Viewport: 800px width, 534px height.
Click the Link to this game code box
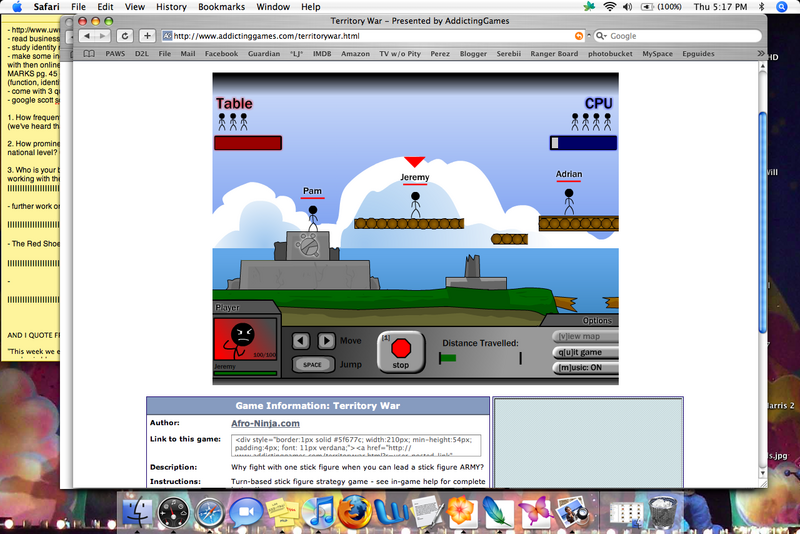pyautogui.click(x=356, y=445)
